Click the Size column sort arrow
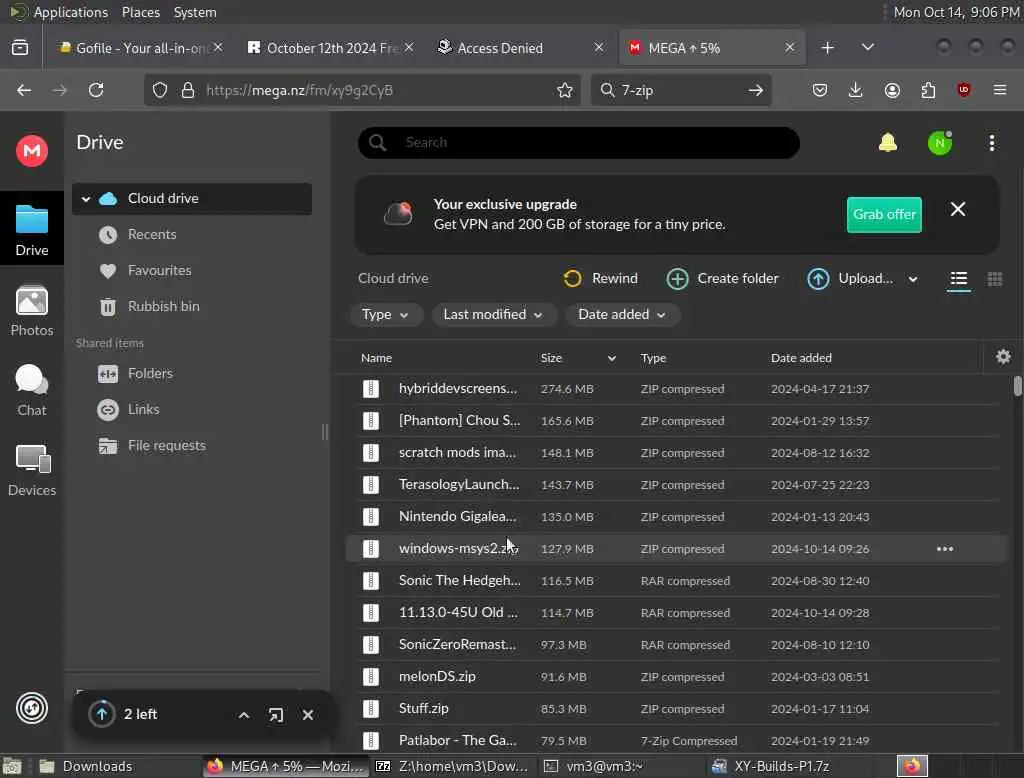The height and width of the screenshot is (778, 1024). [x=611, y=358]
